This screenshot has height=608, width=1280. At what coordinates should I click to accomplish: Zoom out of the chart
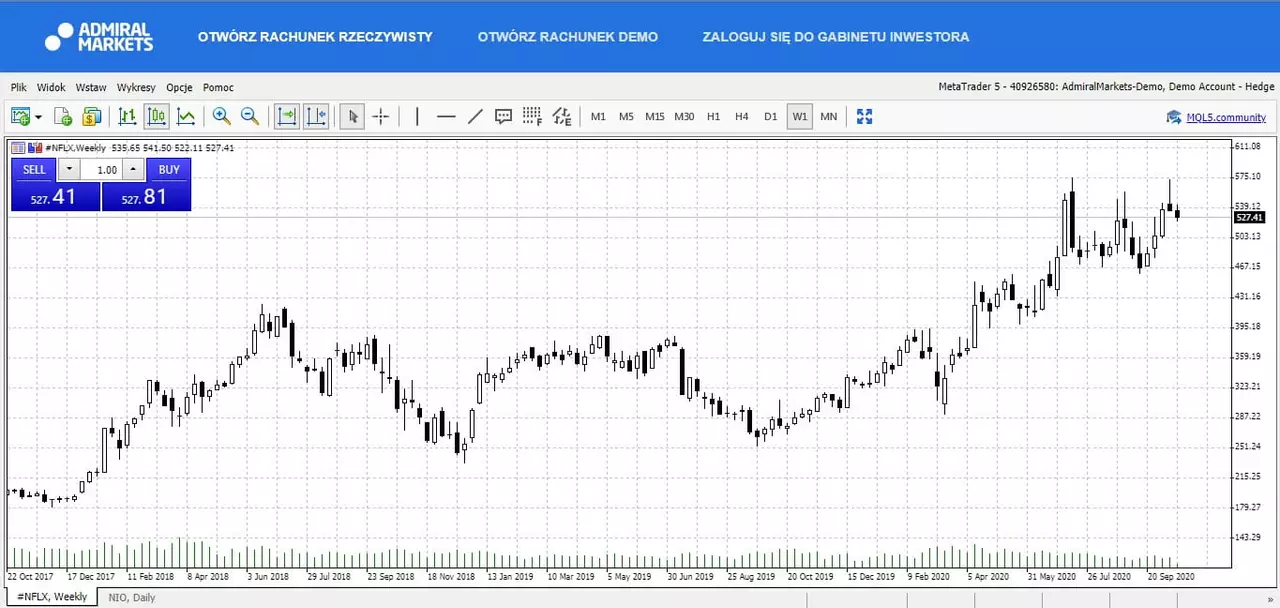coord(250,117)
